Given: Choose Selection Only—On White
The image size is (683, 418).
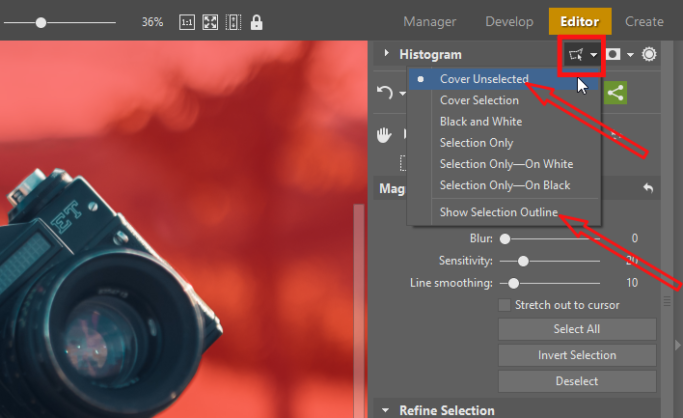Looking at the screenshot, I should 504,164.
